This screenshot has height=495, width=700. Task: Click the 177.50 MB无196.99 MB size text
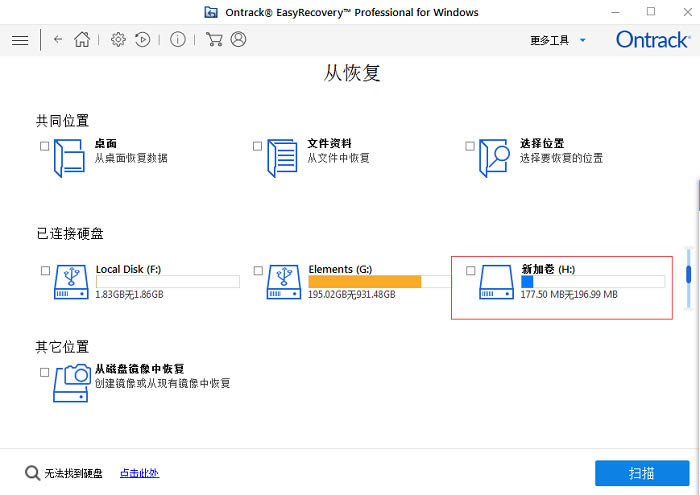569,295
